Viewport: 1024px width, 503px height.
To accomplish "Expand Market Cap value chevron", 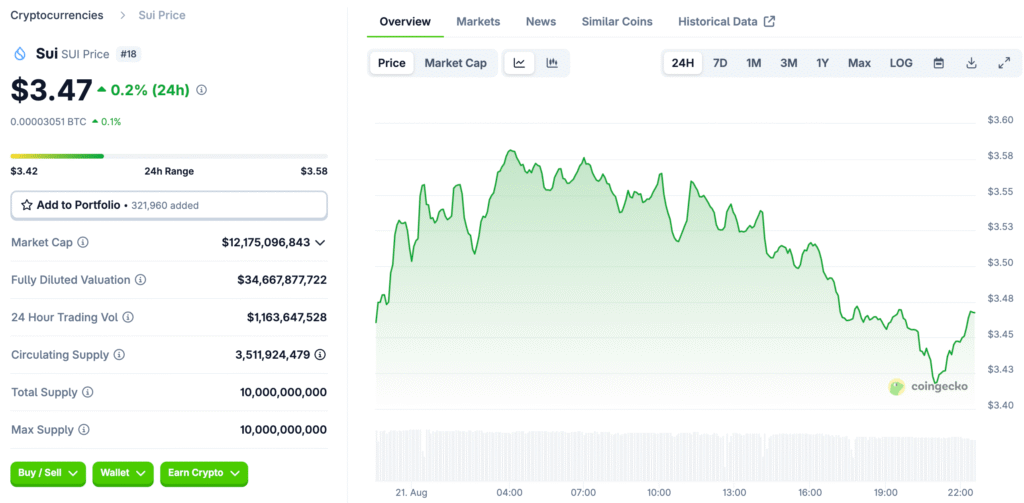I will [x=320, y=242].
